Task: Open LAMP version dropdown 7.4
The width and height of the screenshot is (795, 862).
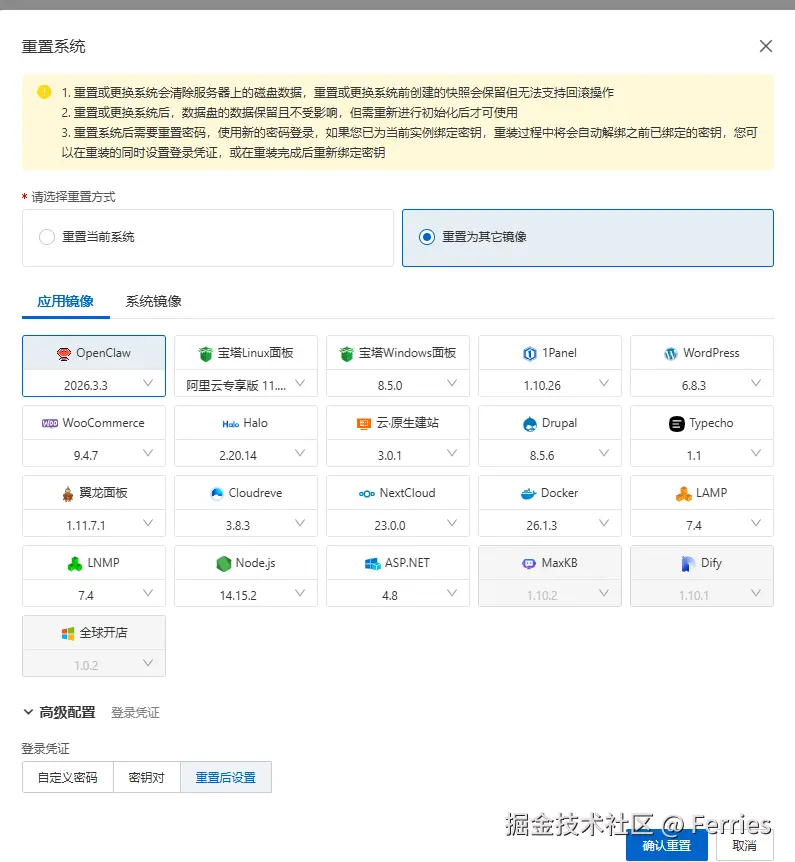Action: click(x=702, y=524)
